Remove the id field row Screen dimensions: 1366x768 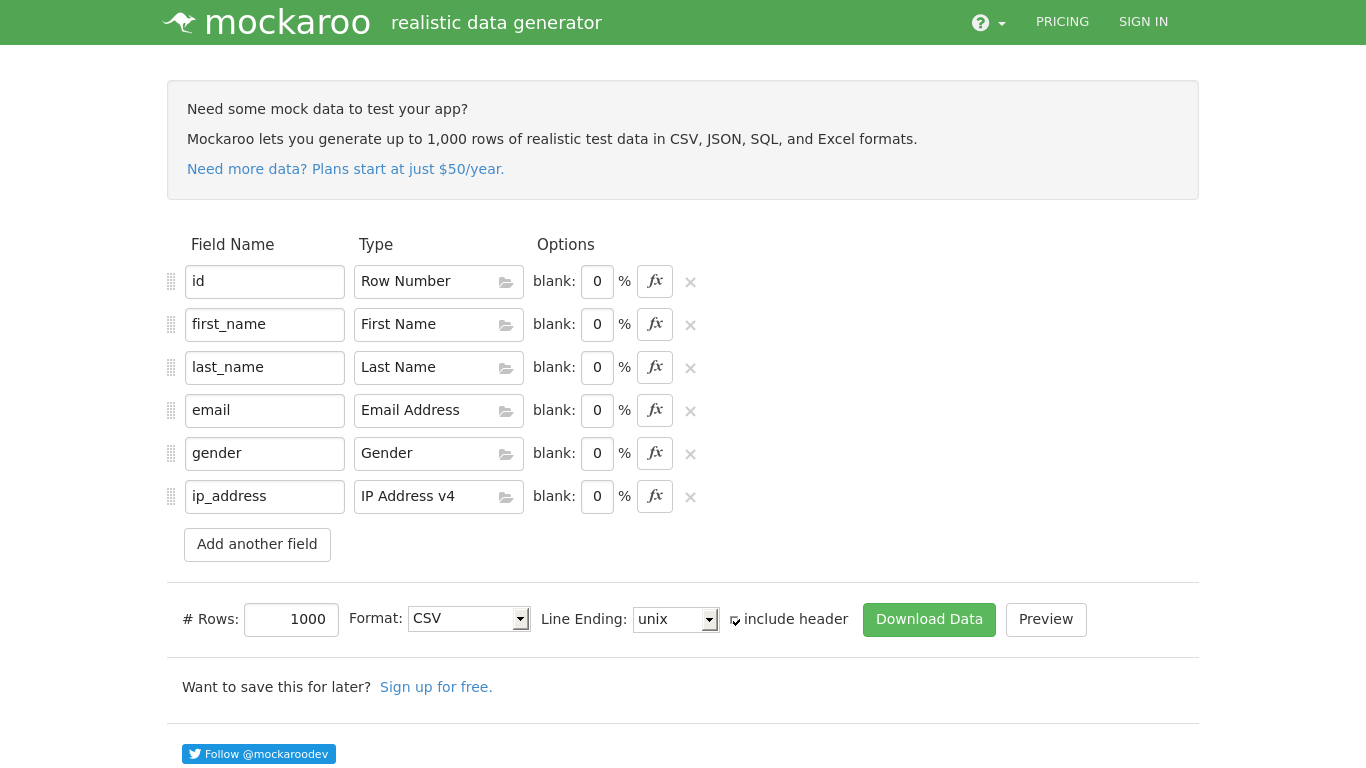[x=690, y=283]
